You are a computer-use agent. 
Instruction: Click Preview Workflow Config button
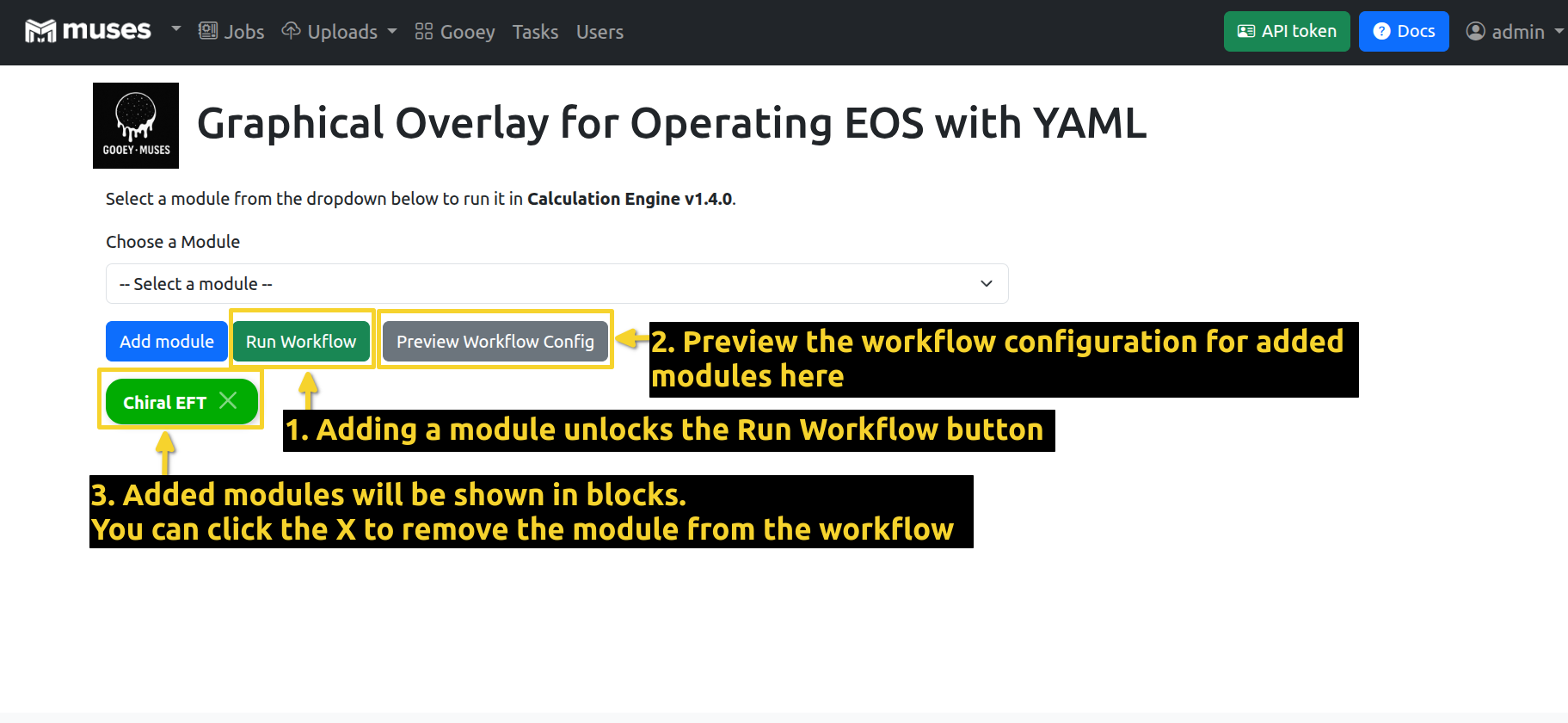click(x=495, y=342)
